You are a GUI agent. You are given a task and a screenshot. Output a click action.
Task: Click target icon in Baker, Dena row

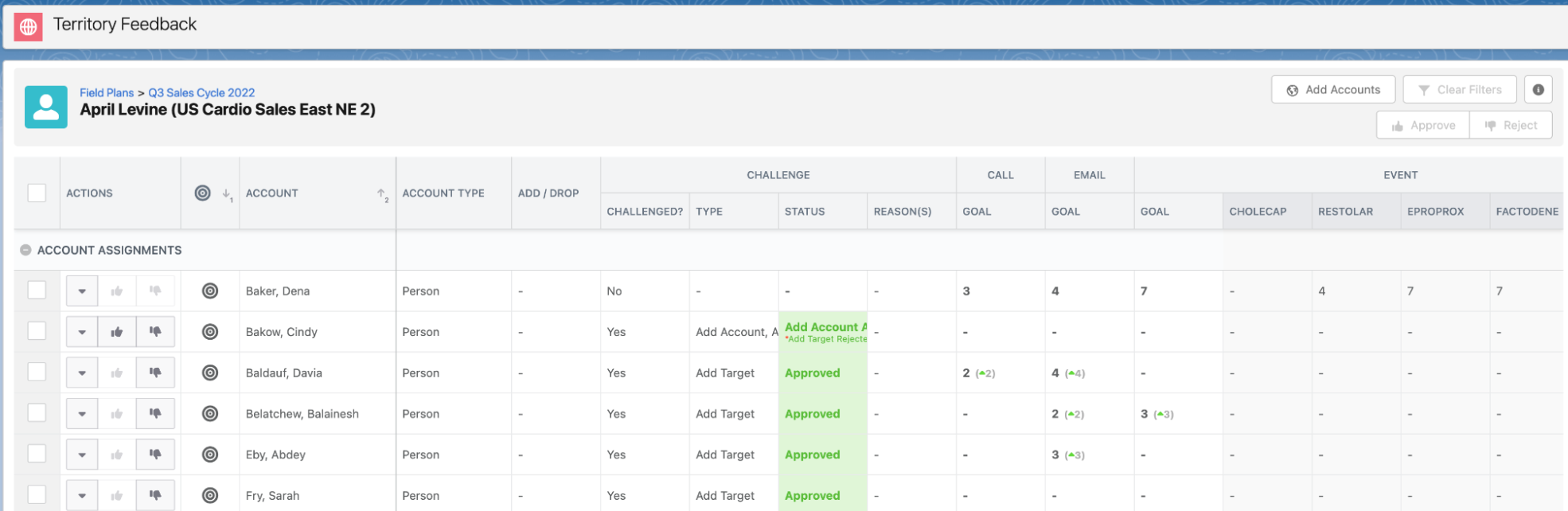coord(210,291)
